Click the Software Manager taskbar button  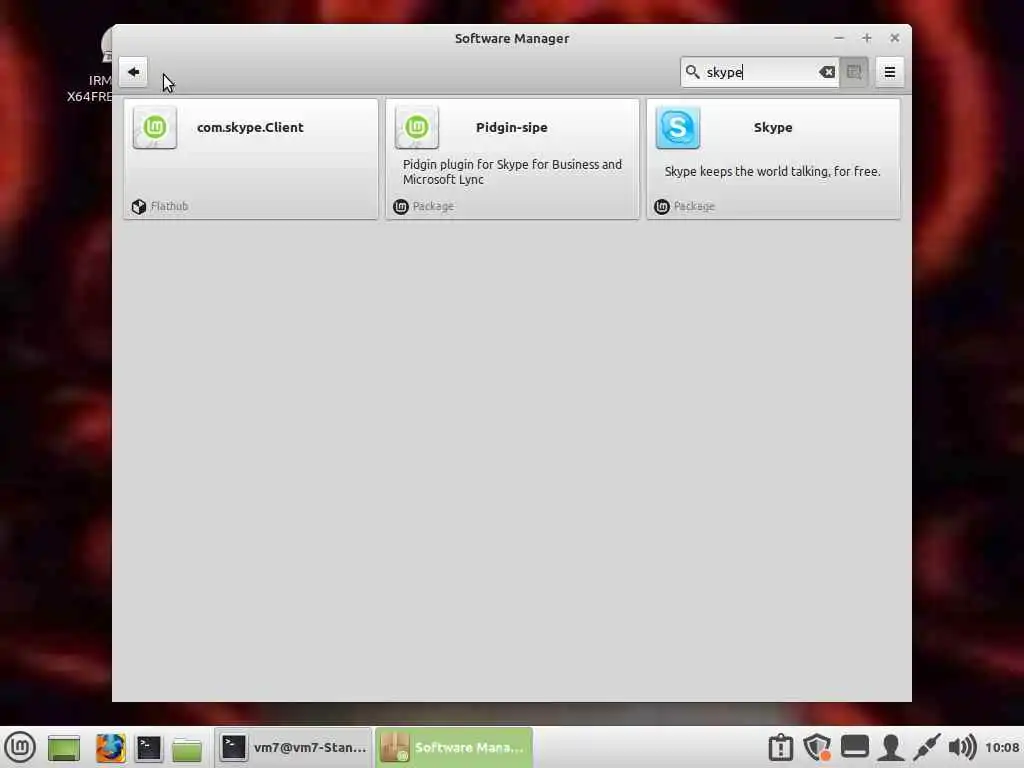point(454,747)
